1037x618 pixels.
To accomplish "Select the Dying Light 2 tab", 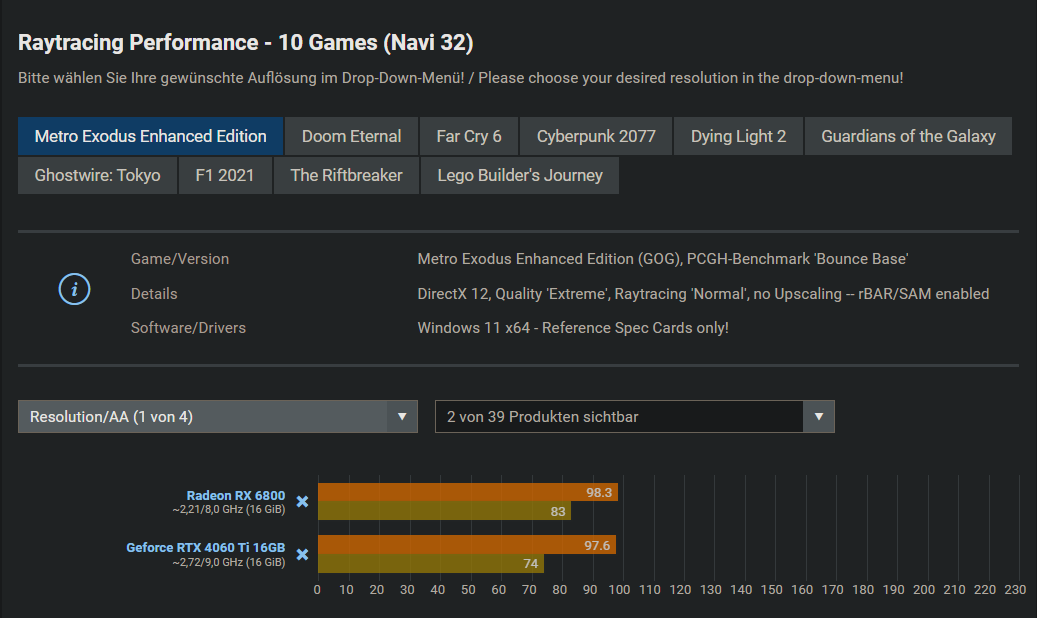I will tap(739, 136).
